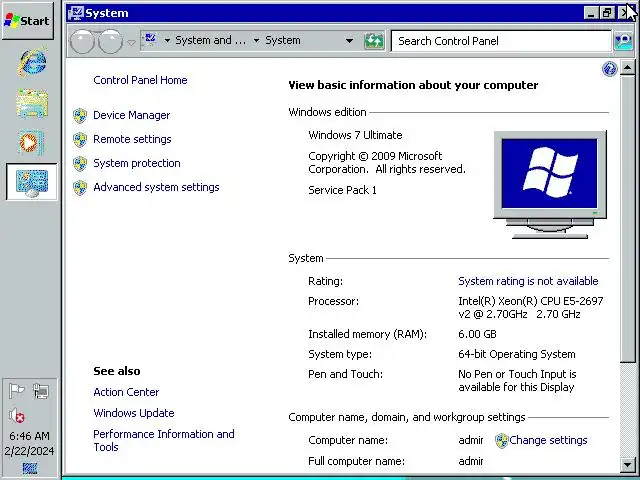Open Windows Explorer from the taskbar
The image size is (640, 480).
click(32, 104)
